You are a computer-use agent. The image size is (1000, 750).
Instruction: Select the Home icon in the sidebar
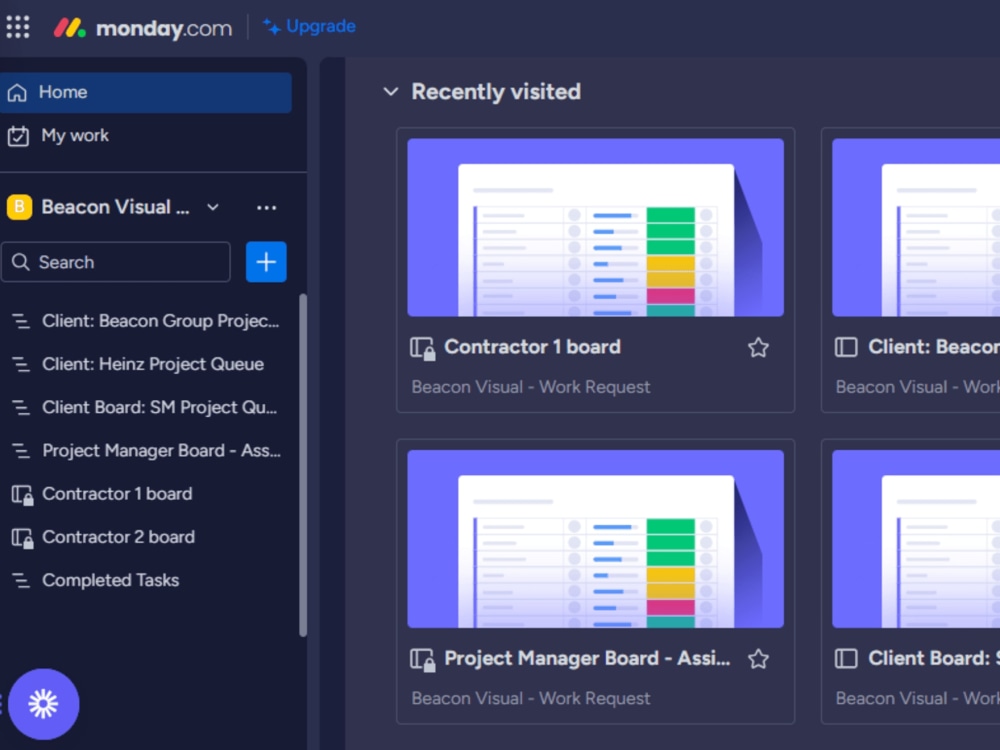click(20, 91)
